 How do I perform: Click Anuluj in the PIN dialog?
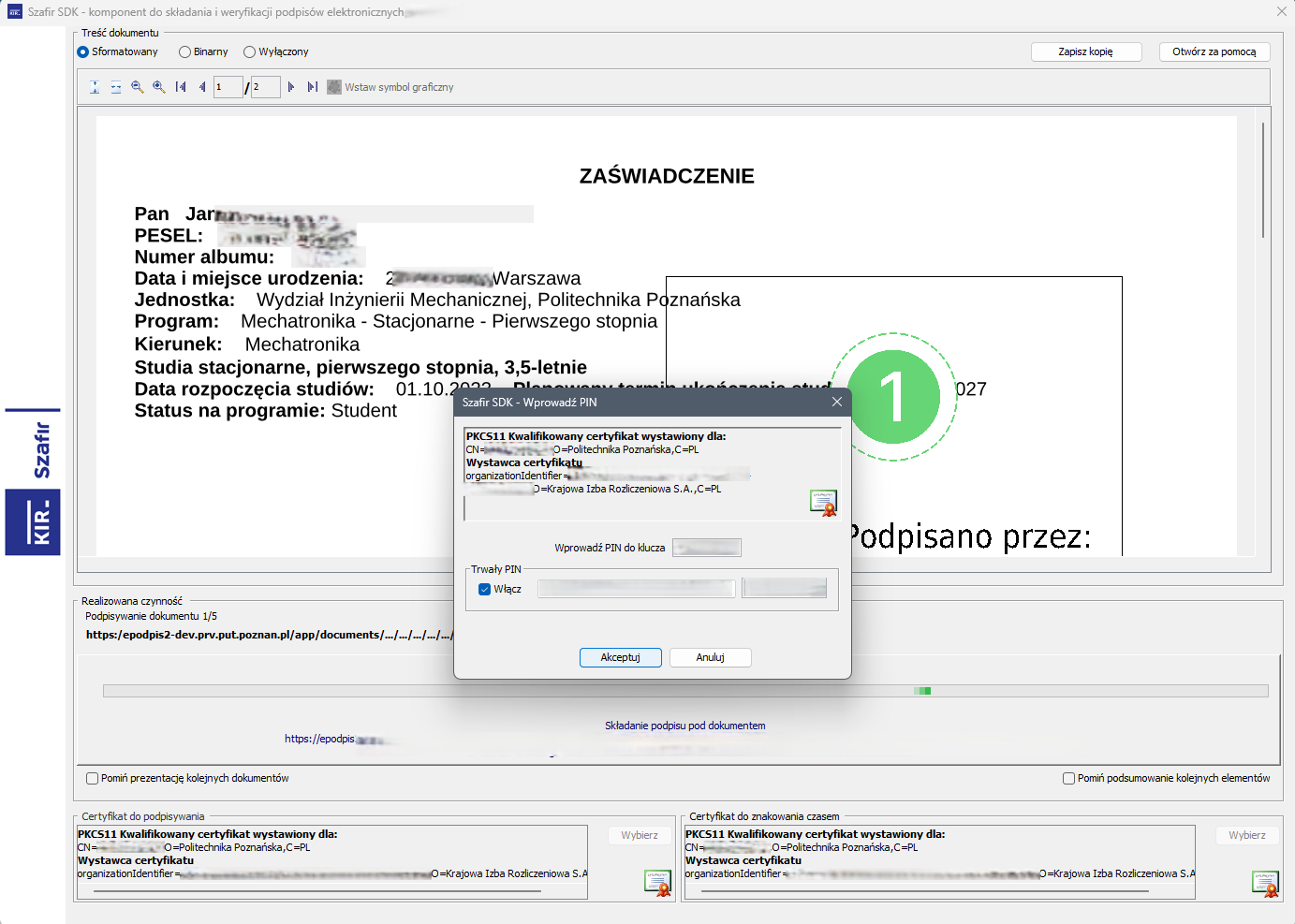click(x=710, y=658)
